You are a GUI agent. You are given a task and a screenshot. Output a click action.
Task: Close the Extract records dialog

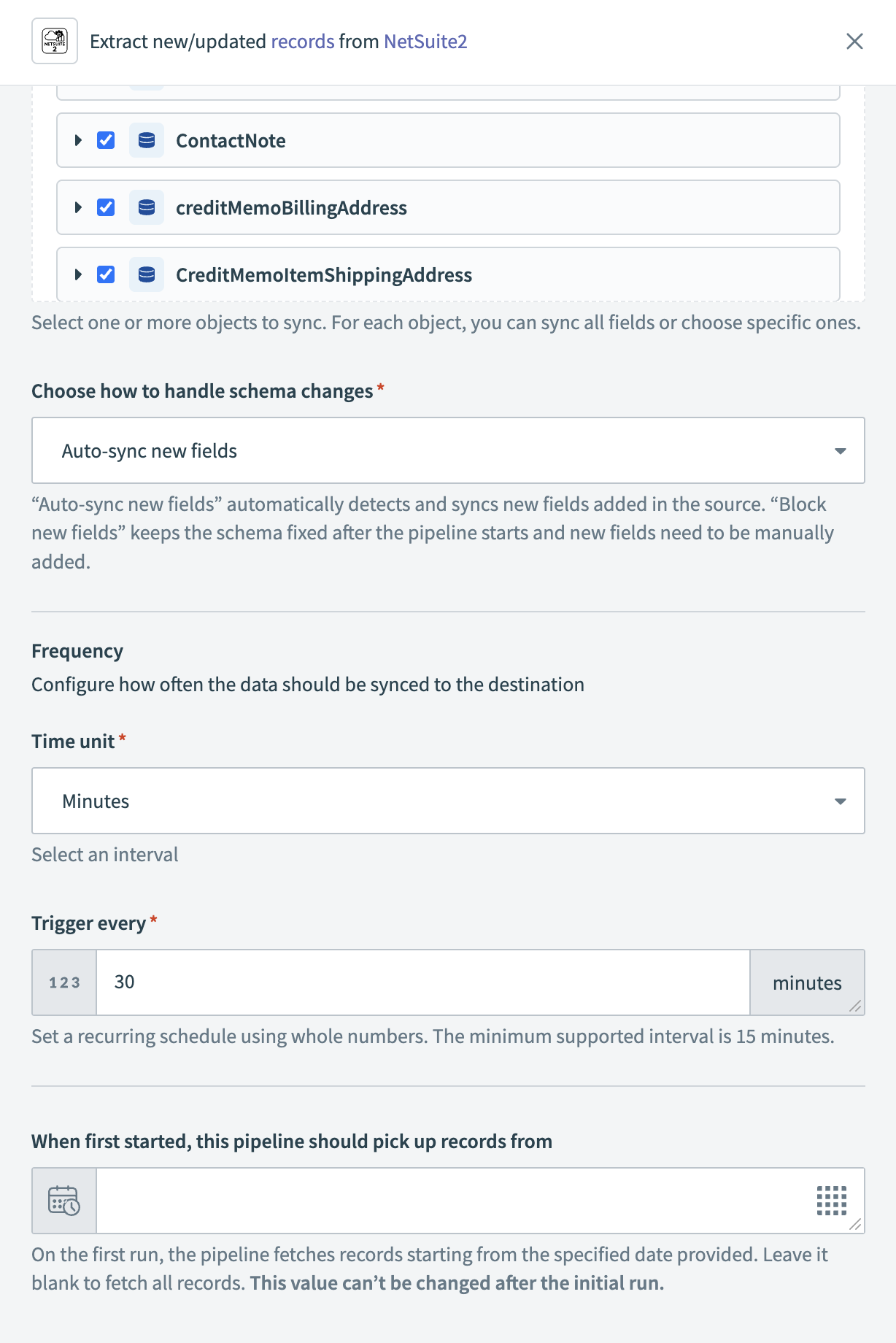point(854,42)
